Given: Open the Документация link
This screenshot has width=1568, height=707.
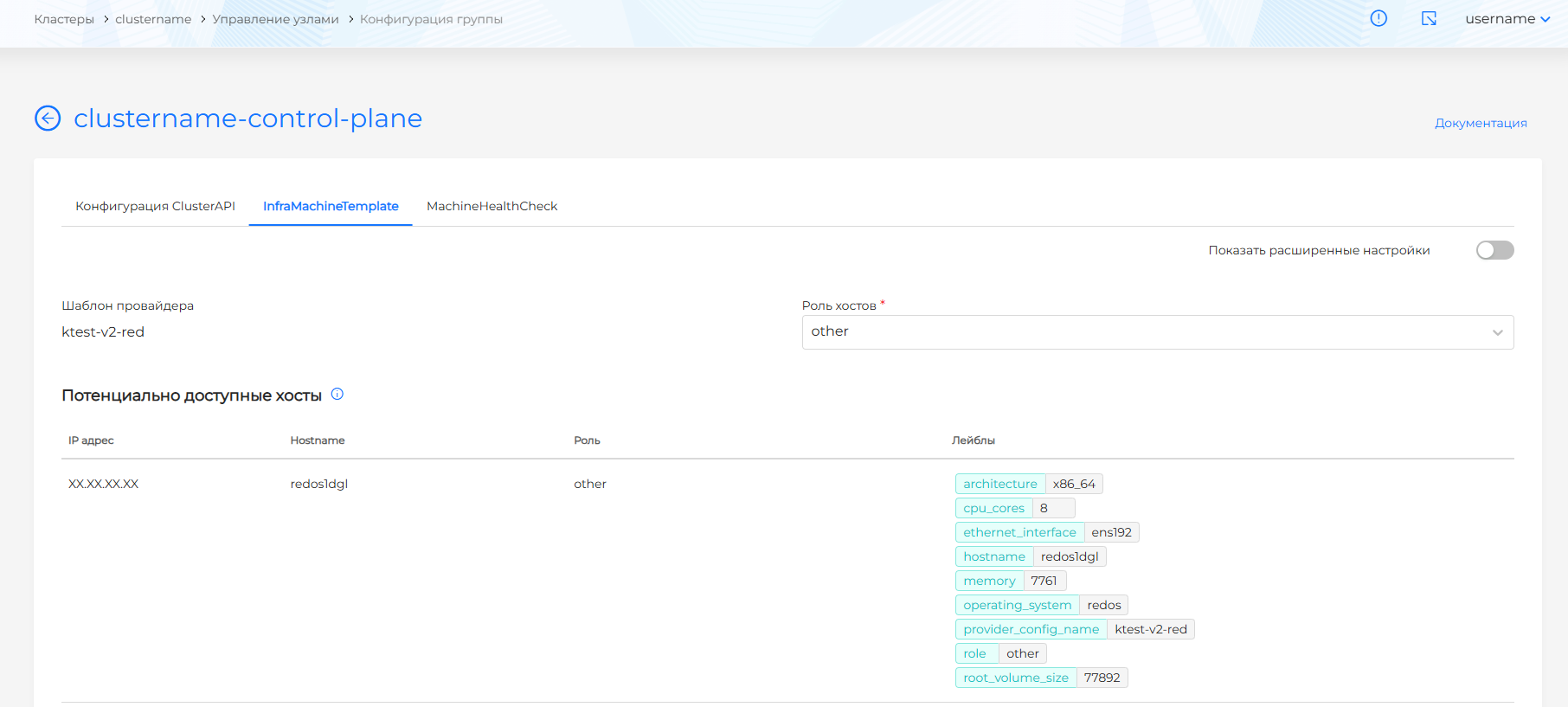Looking at the screenshot, I should click(1480, 123).
